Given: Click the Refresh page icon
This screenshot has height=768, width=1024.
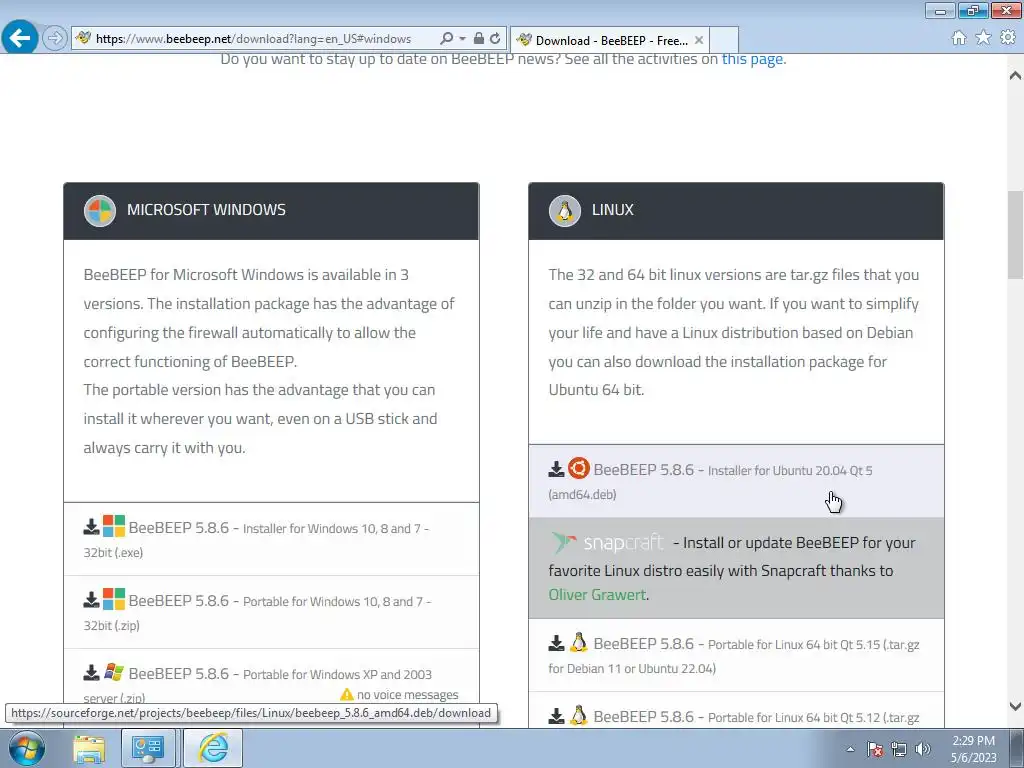Looking at the screenshot, I should click(x=495, y=39).
